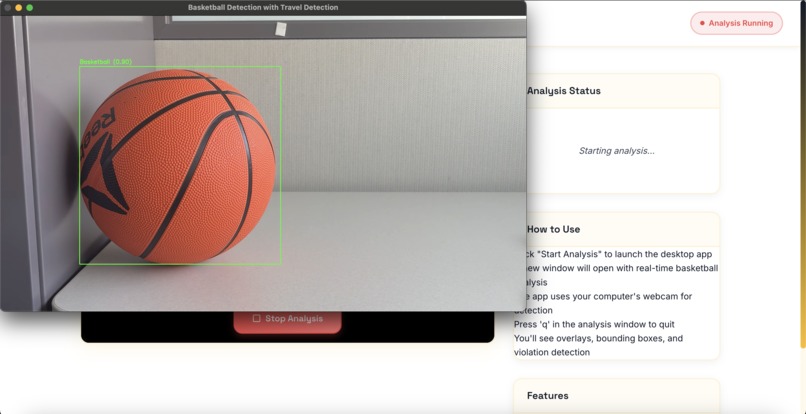
Task: Click the square stop icon in Stop Analysis
Action: pyautogui.click(x=257, y=319)
